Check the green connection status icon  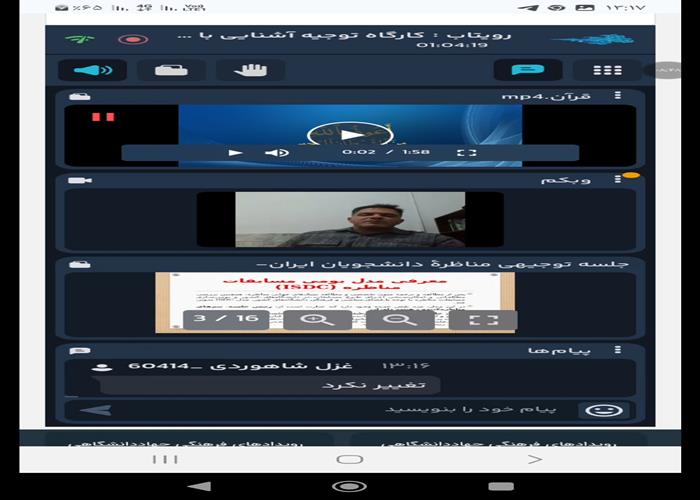point(79,39)
